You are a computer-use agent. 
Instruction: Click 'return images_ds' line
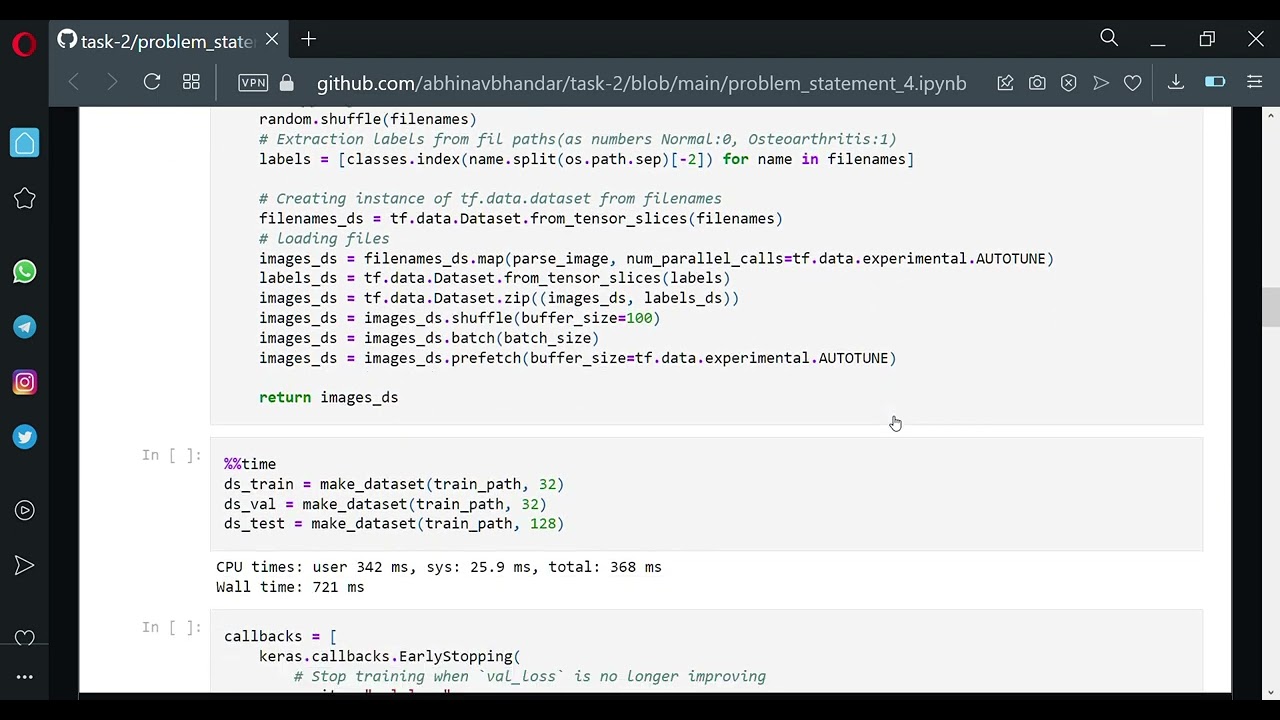click(328, 397)
